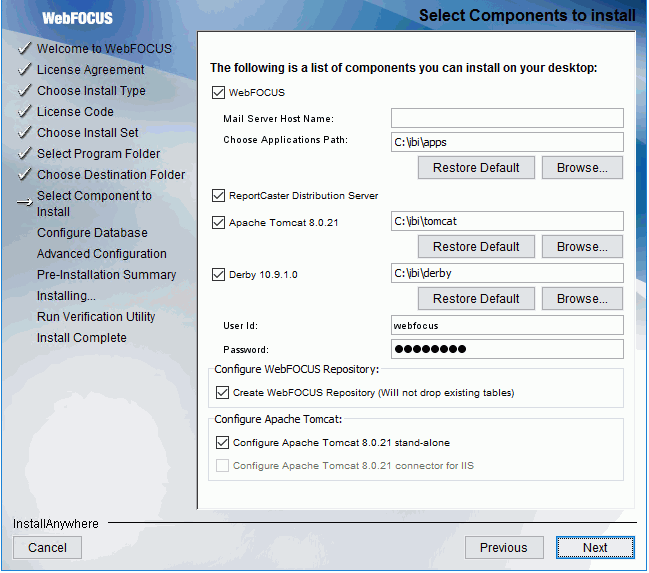Viewport: 649px width, 573px height.
Task: Click the Configure Apache Tomcat group label
Action: tap(278, 419)
